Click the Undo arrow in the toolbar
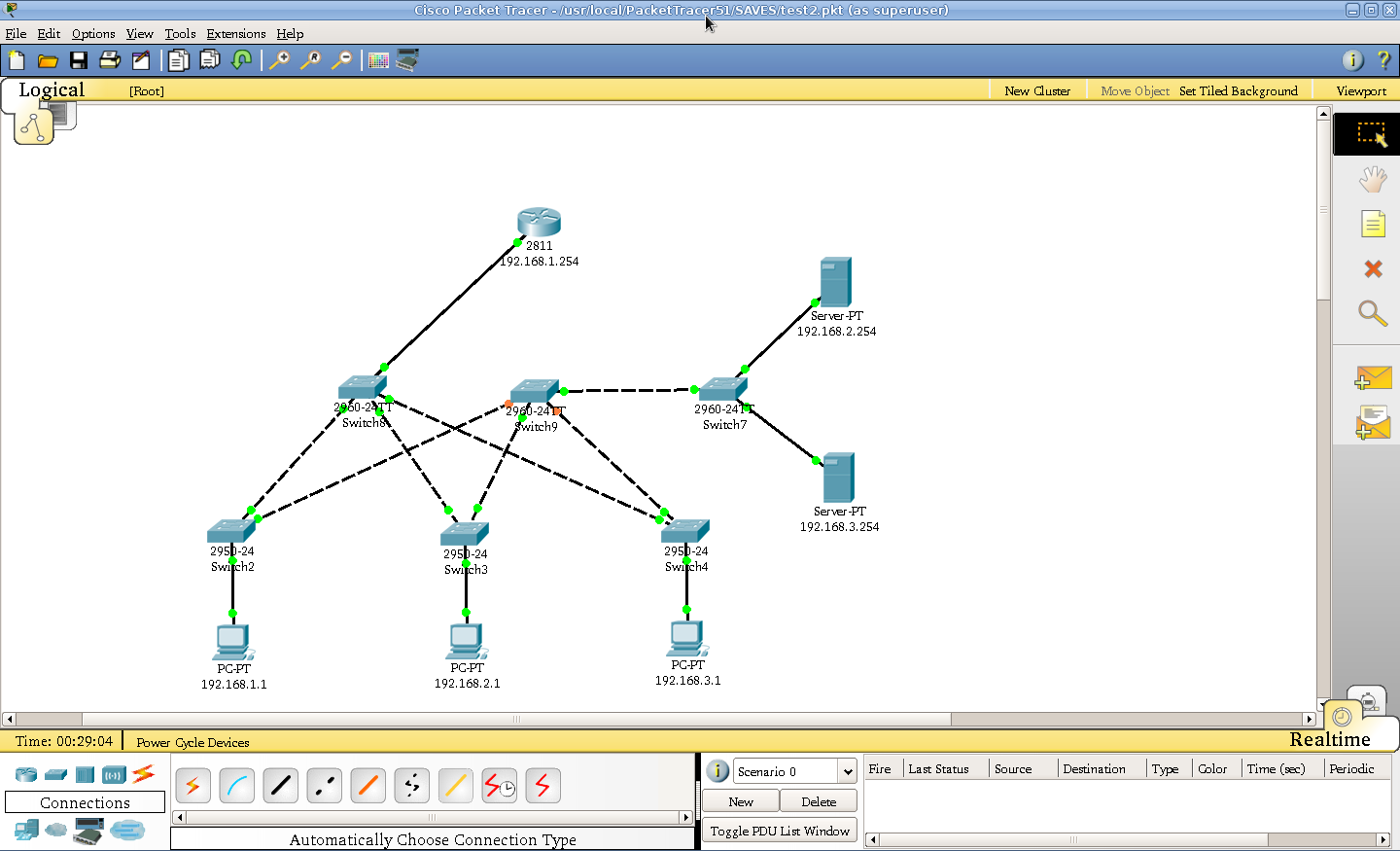Image resolution: width=1400 pixels, height=851 pixels. [x=242, y=59]
